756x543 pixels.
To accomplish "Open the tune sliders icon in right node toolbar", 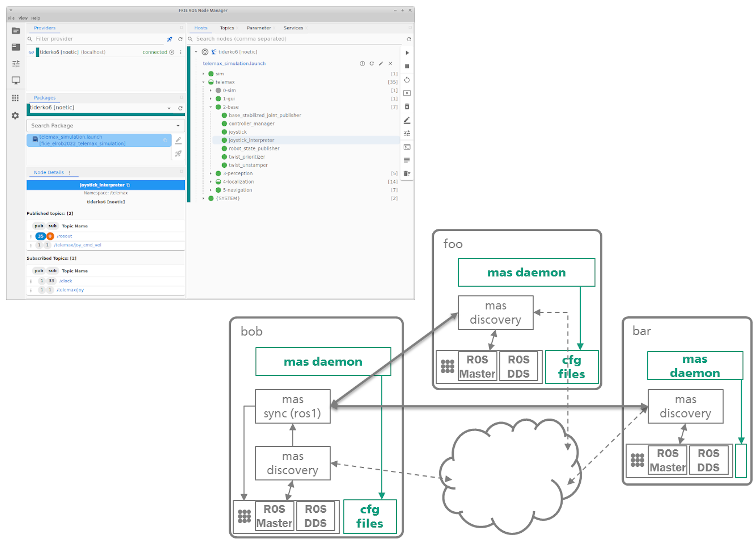I will pyautogui.click(x=407, y=133).
